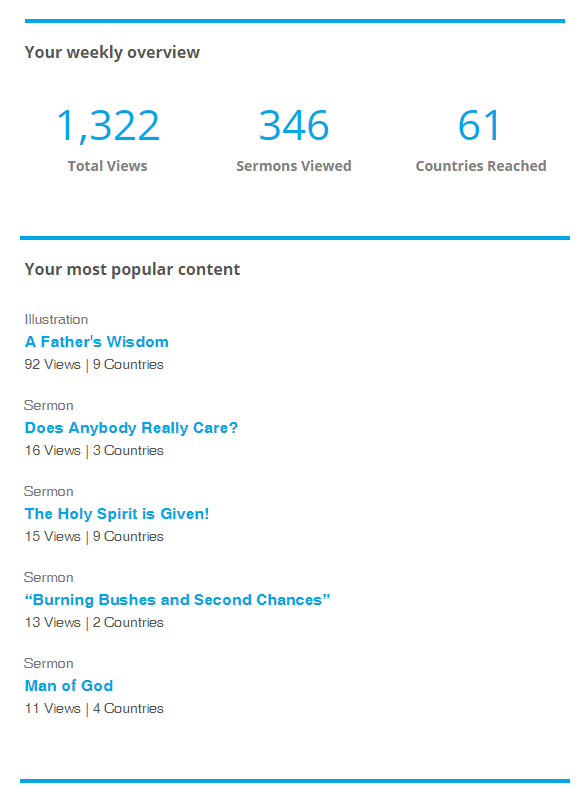The width and height of the screenshot is (584, 789).
Task: Click the Your most popular content heading
Action: pyautogui.click(x=132, y=270)
